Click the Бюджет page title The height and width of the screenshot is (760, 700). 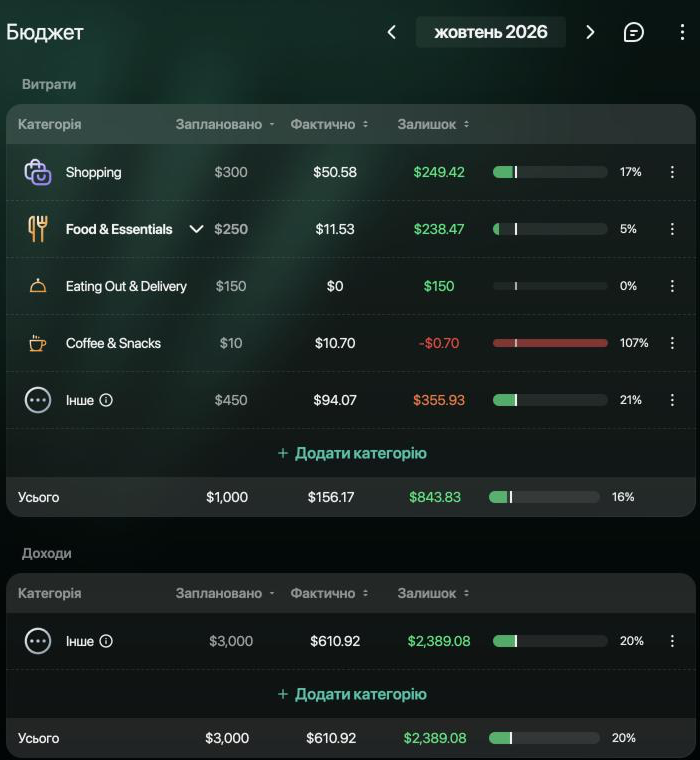click(45, 32)
